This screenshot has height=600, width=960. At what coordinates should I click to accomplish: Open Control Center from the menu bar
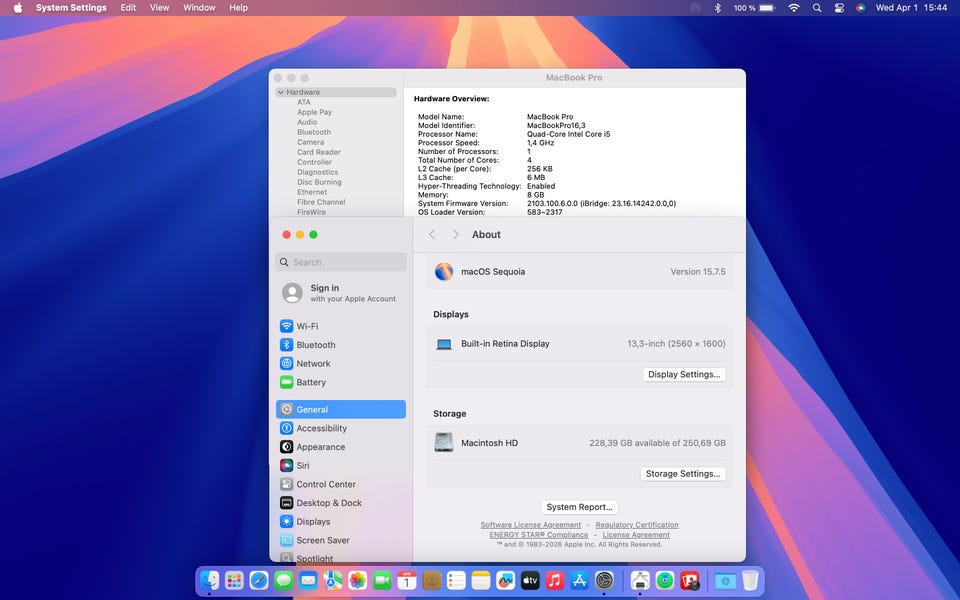tap(839, 8)
